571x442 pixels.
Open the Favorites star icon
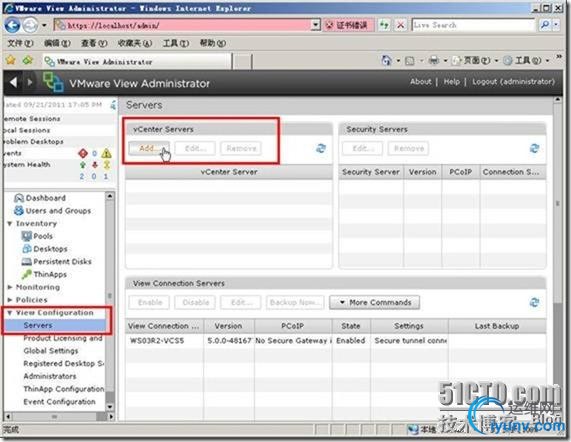[x=11, y=60]
